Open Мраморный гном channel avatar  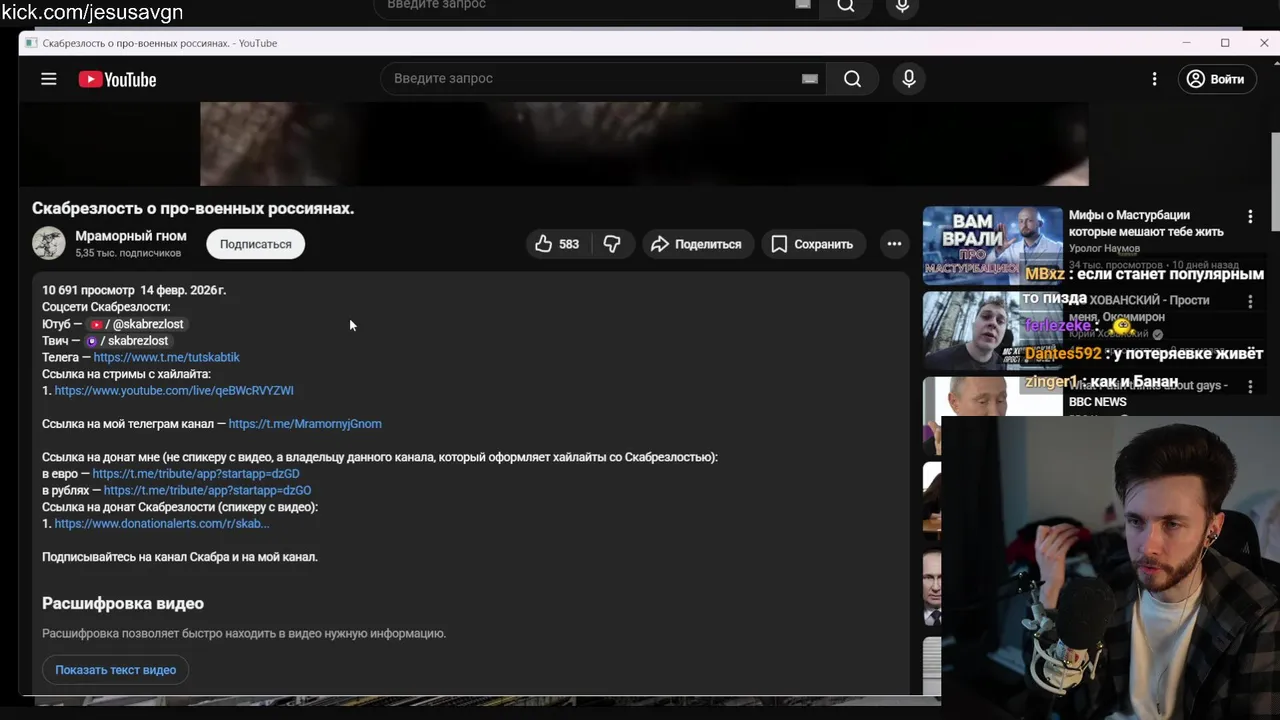tap(49, 243)
